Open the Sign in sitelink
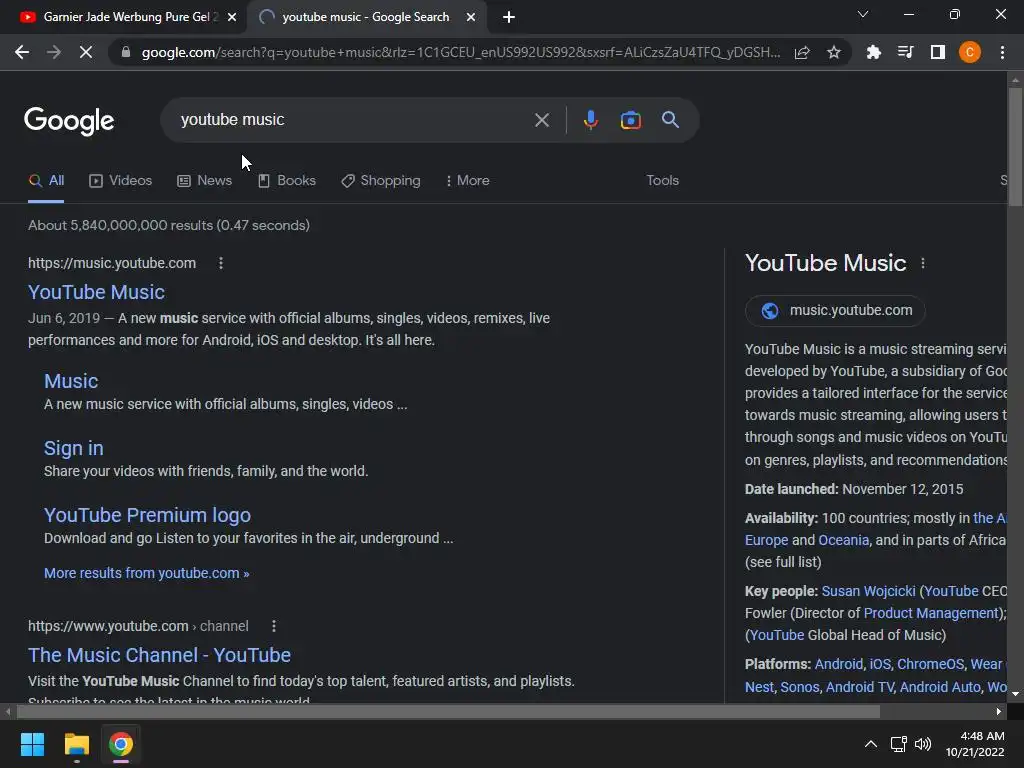Screen dimensions: 1024x768 click(x=73, y=449)
